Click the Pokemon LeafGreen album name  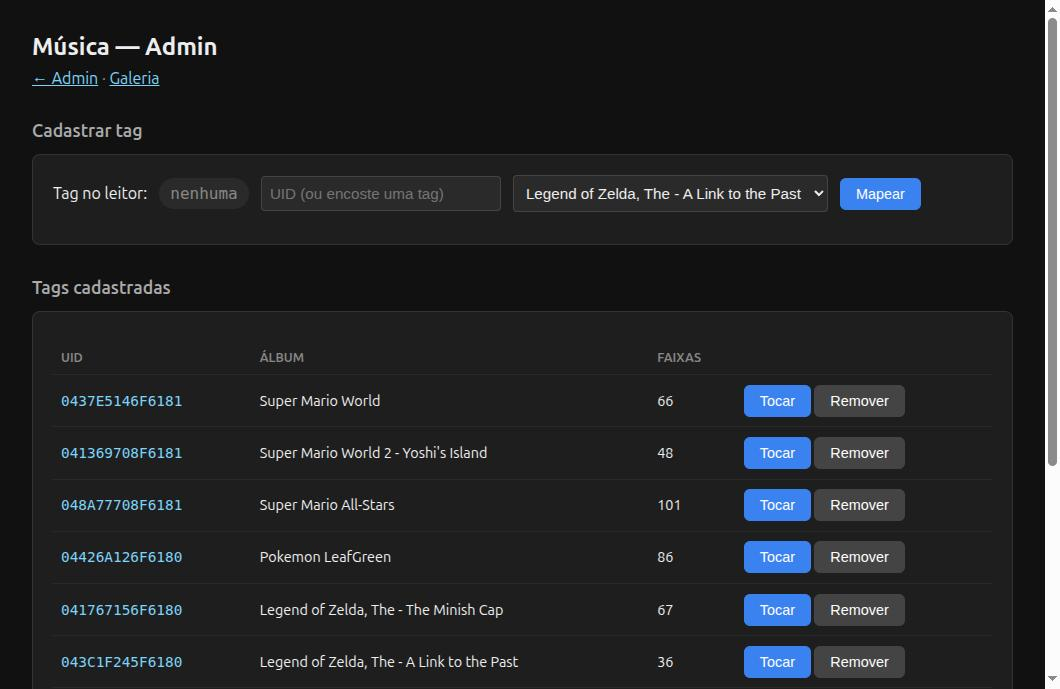[325, 557]
